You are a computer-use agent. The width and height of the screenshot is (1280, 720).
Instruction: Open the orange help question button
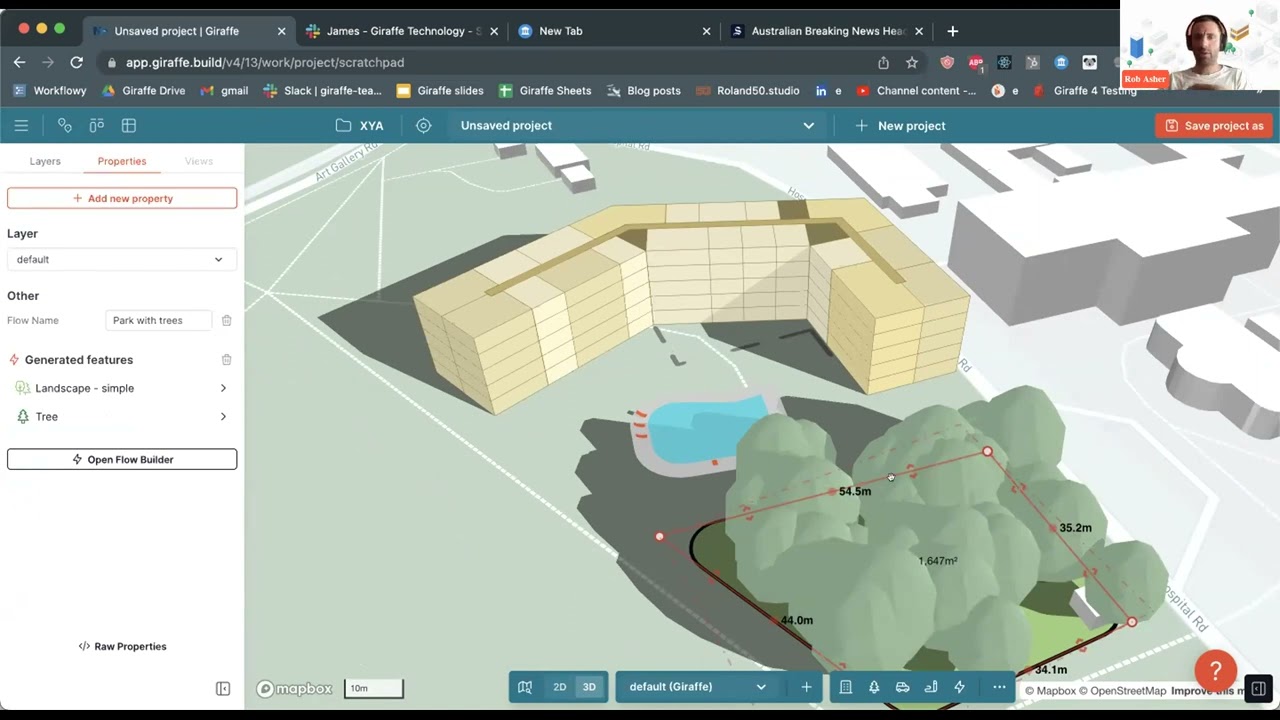pyautogui.click(x=1216, y=671)
